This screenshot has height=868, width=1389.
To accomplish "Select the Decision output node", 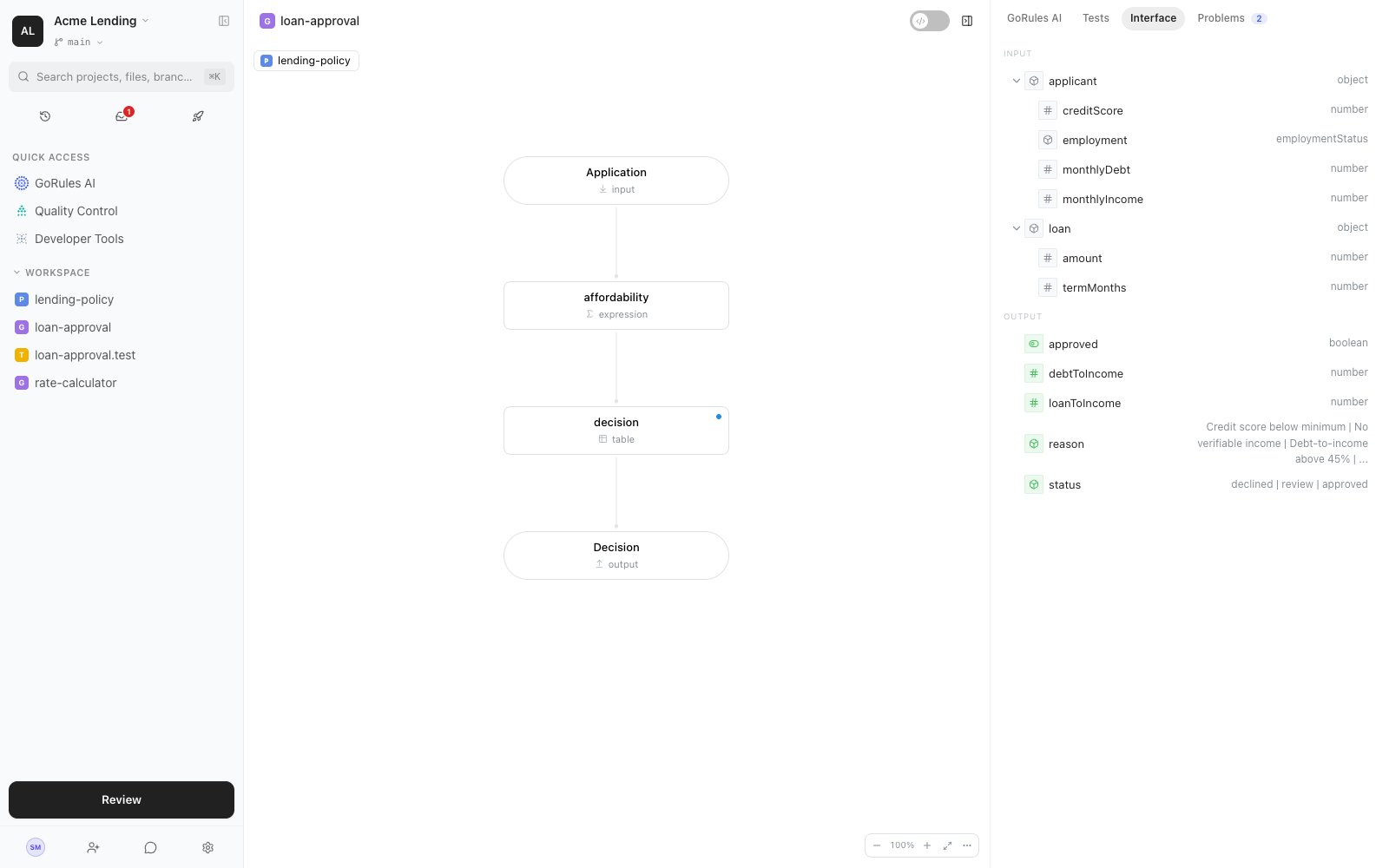I will click(616, 556).
